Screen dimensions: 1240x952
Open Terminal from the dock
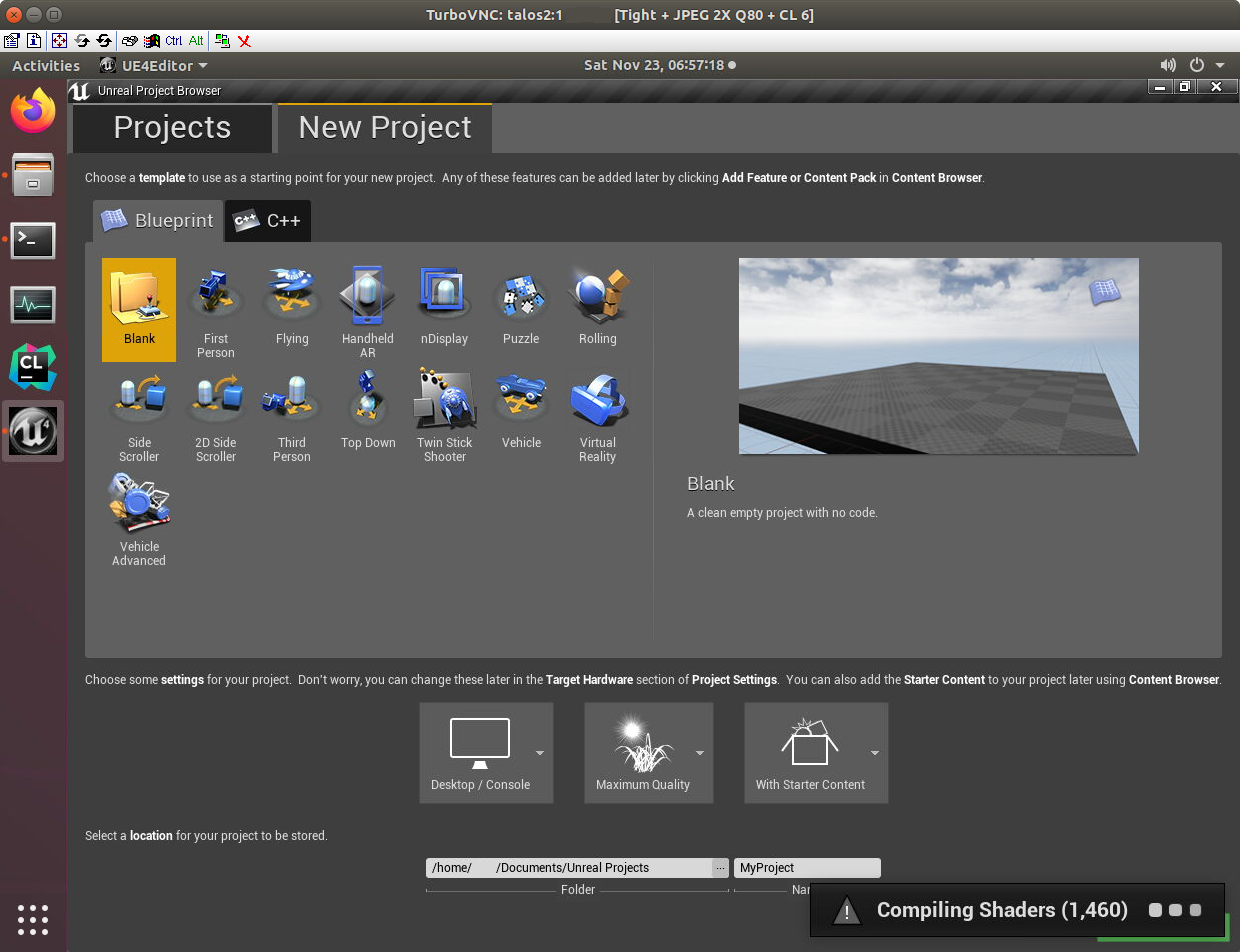(33, 240)
